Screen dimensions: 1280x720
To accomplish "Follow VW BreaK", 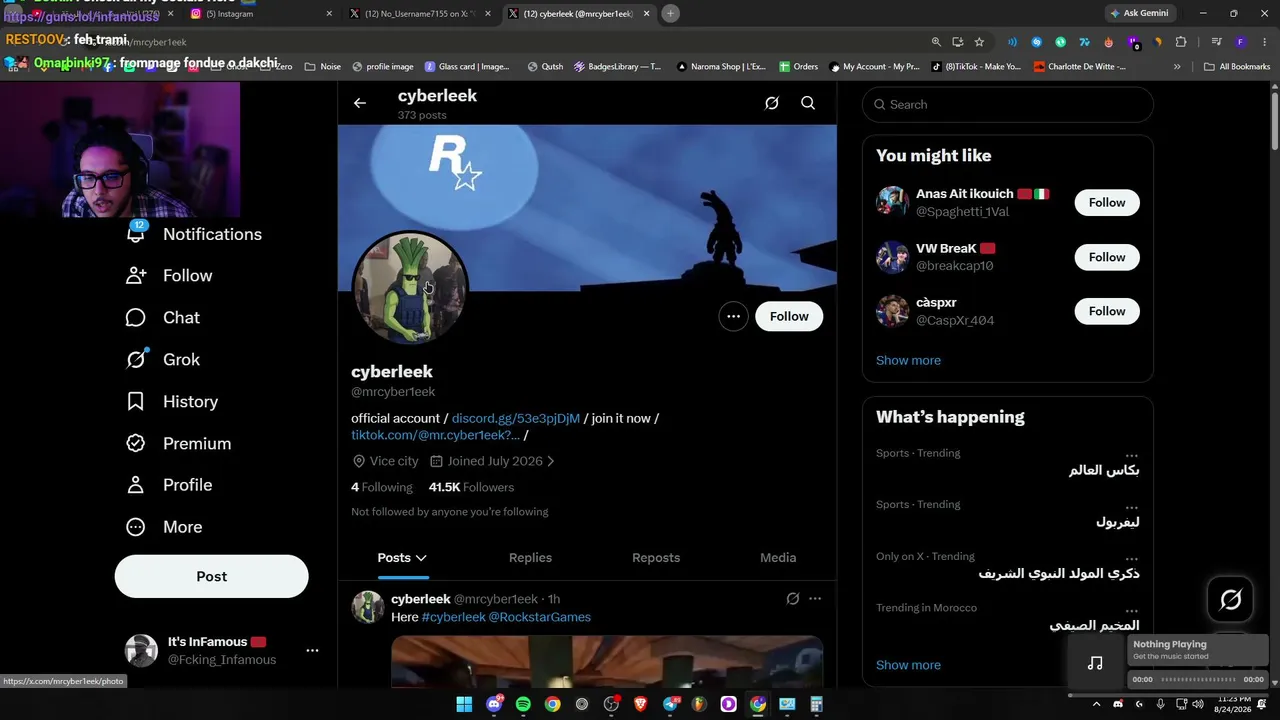I will click(1107, 257).
